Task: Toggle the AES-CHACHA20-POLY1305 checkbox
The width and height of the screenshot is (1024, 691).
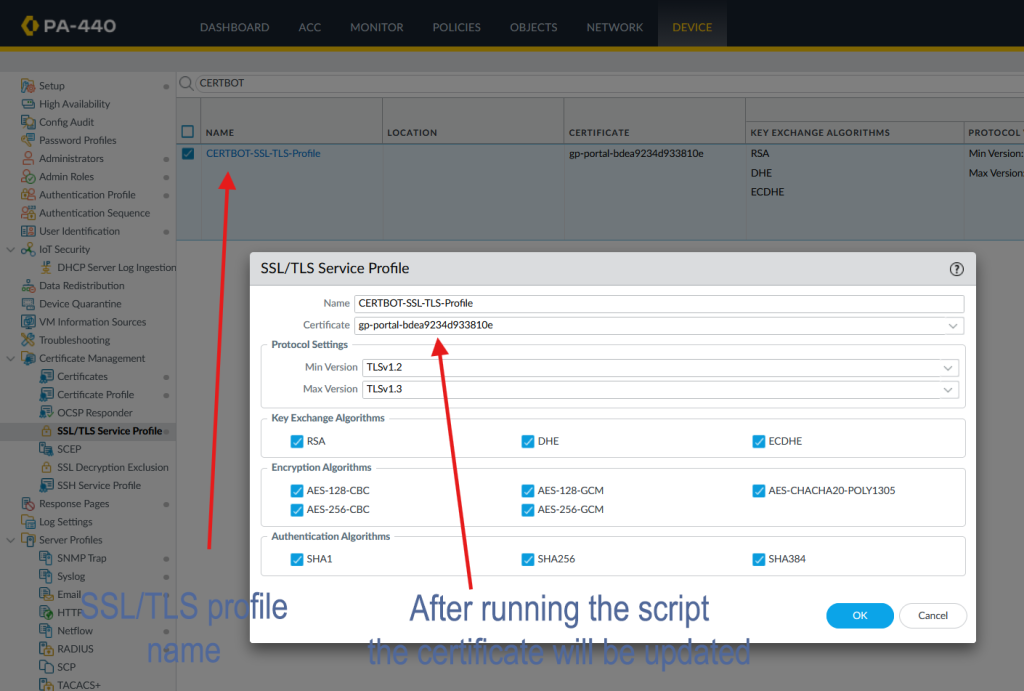Action: [x=759, y=491]
